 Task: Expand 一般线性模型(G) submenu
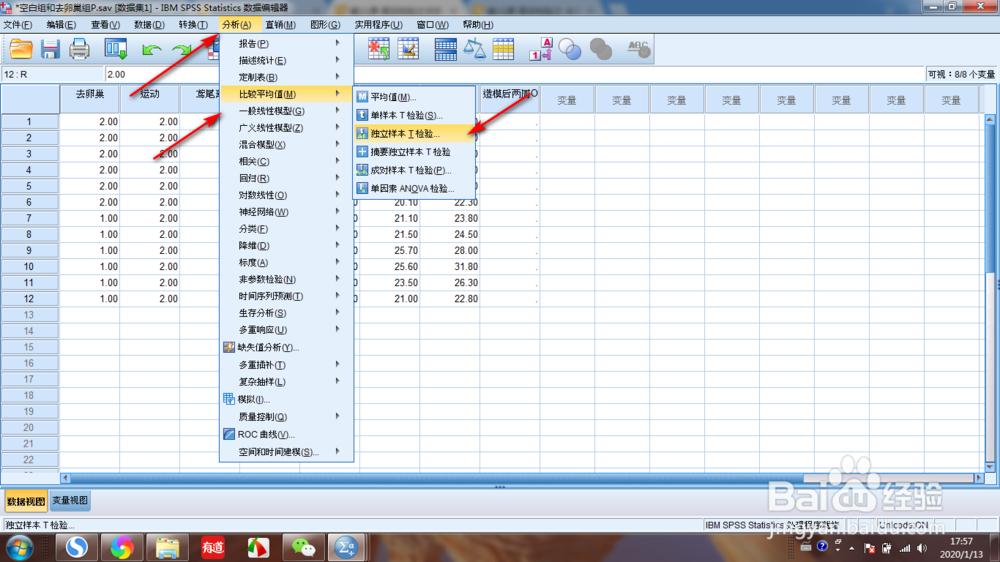(x=286, y=111)
